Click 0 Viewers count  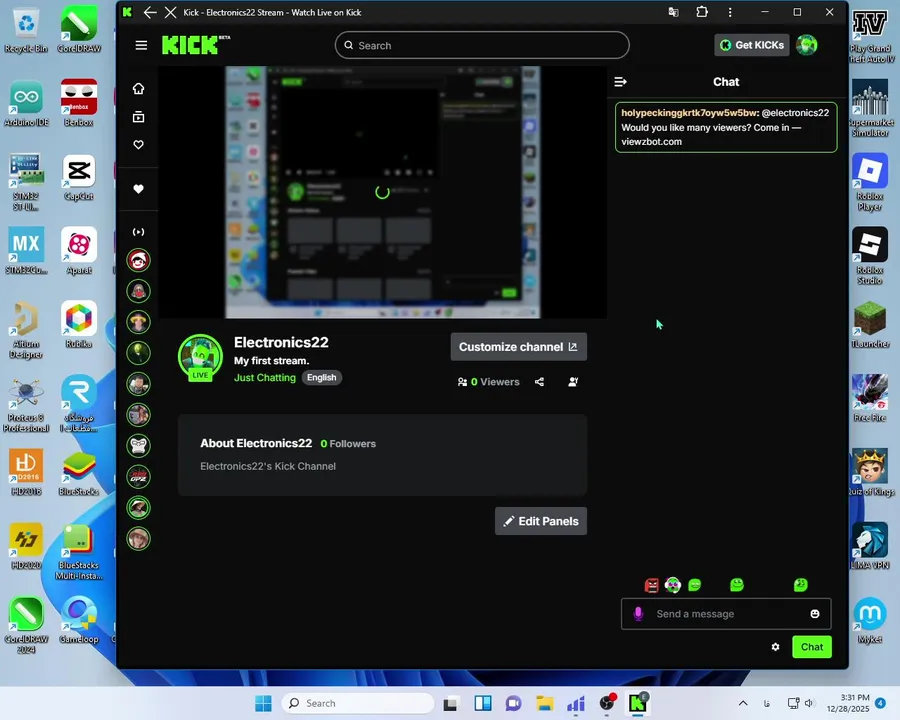[x=488, y=382]
